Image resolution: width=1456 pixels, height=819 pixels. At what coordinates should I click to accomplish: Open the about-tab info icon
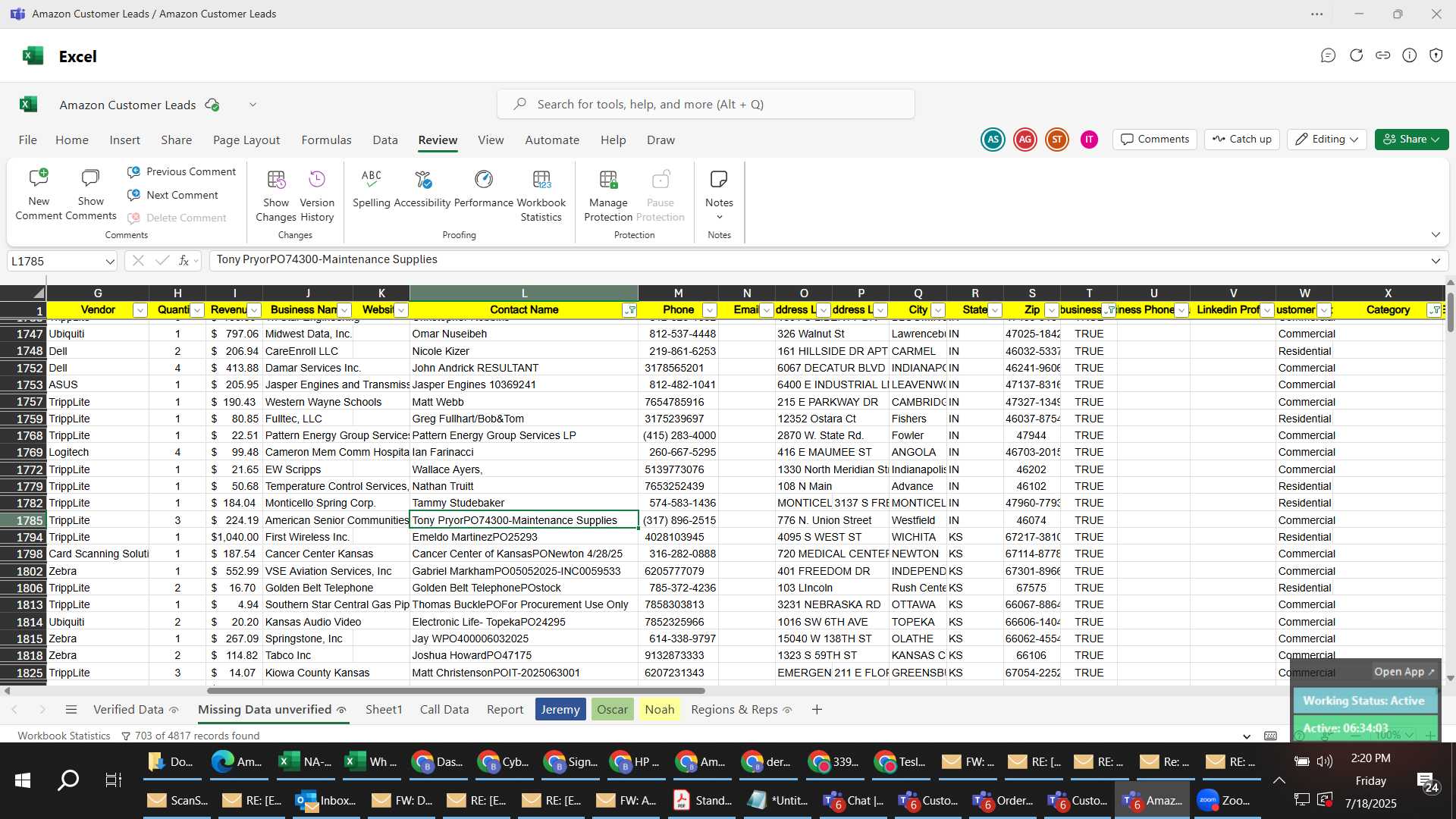(1409, 55)
